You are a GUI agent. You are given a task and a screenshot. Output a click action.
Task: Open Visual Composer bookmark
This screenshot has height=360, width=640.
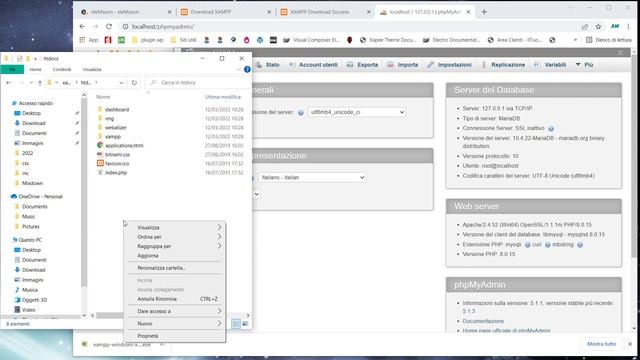(x=311, y=40)
